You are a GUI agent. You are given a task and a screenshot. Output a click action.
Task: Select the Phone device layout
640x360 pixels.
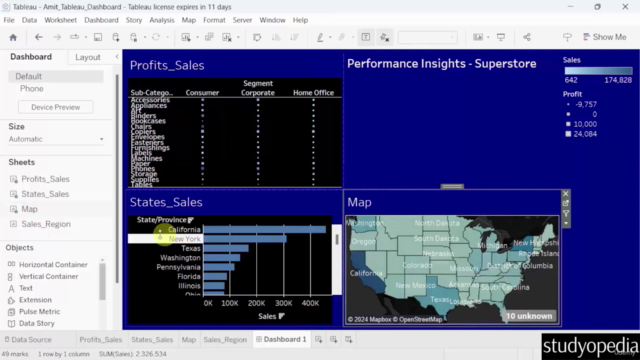click(x=32, y=89)
